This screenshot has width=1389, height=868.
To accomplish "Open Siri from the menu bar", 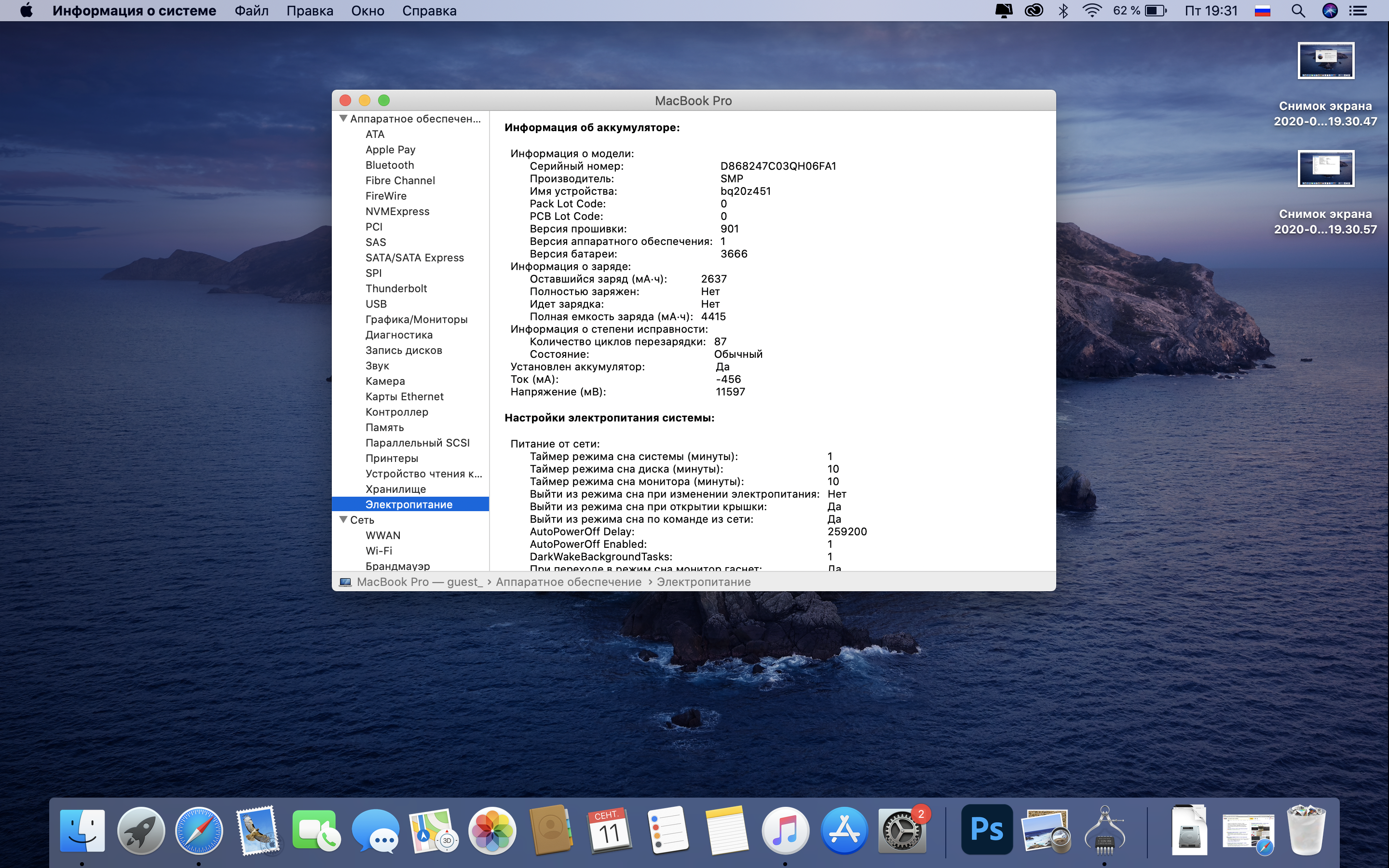I will (1330, 10).
